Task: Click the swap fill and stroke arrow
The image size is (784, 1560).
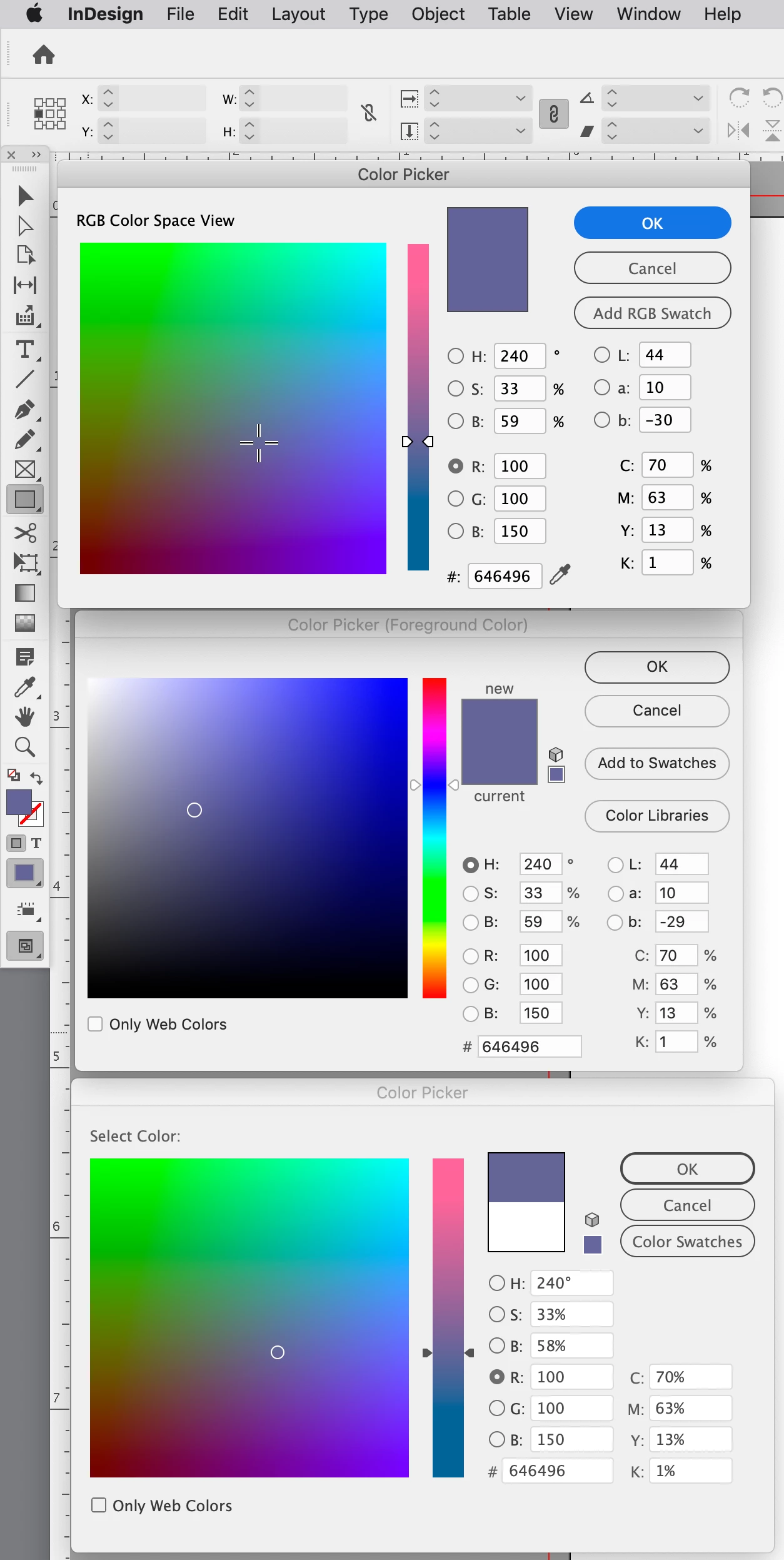Action: tap(36, 779)
